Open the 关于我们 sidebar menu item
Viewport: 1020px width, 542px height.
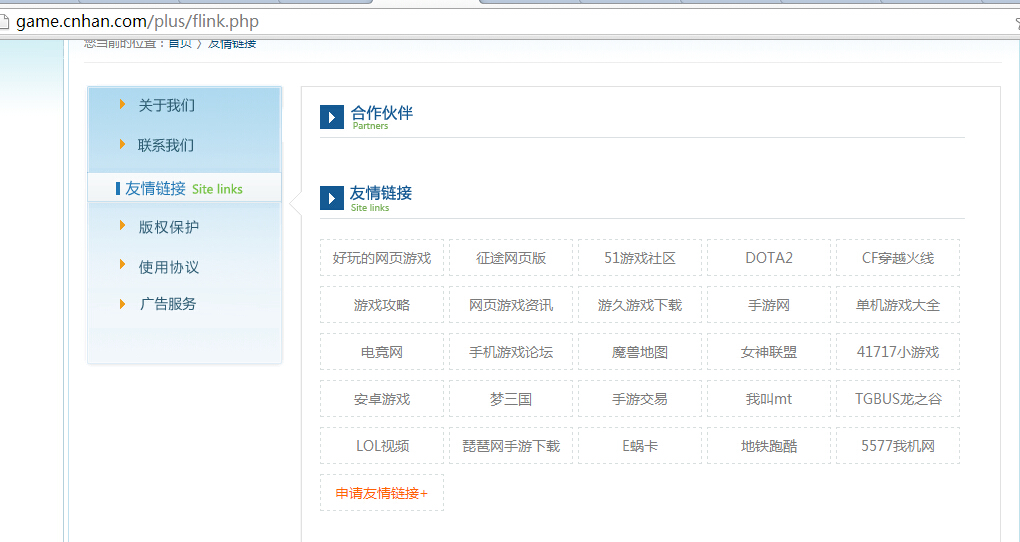pyautogui.click(x=167, y=105)
